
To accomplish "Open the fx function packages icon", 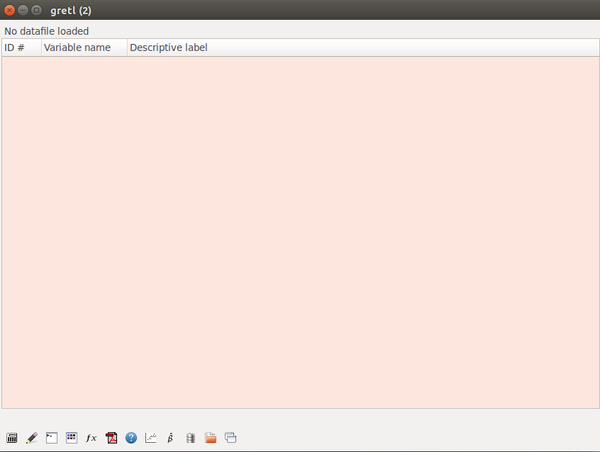I will point(91,437).
